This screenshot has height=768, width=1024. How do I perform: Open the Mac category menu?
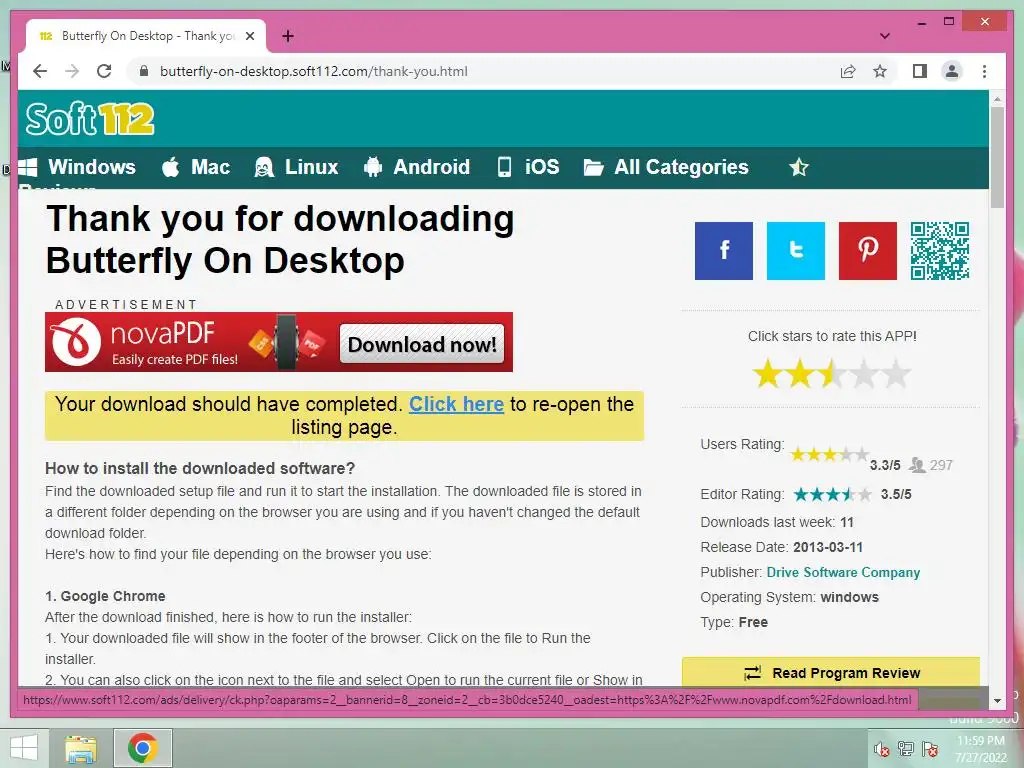[x=196, y=167]
